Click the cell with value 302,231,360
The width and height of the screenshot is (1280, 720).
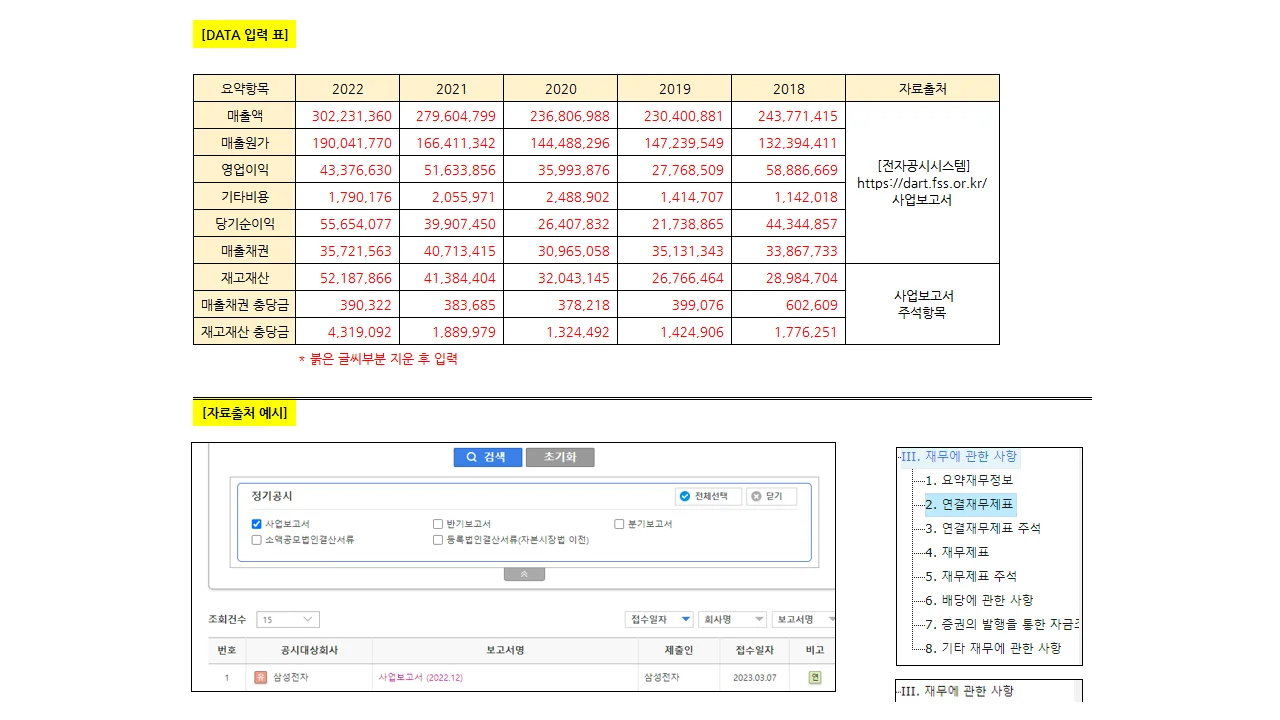(348, 115)
